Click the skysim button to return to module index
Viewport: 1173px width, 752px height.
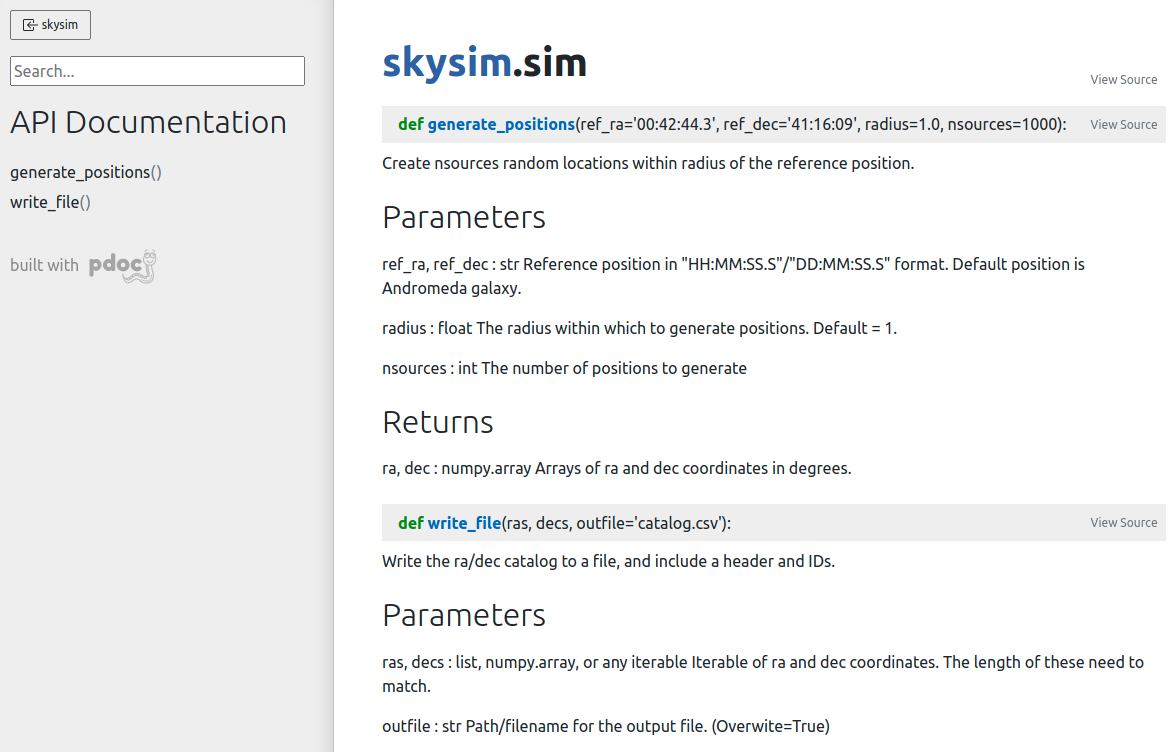click(50, 24)
